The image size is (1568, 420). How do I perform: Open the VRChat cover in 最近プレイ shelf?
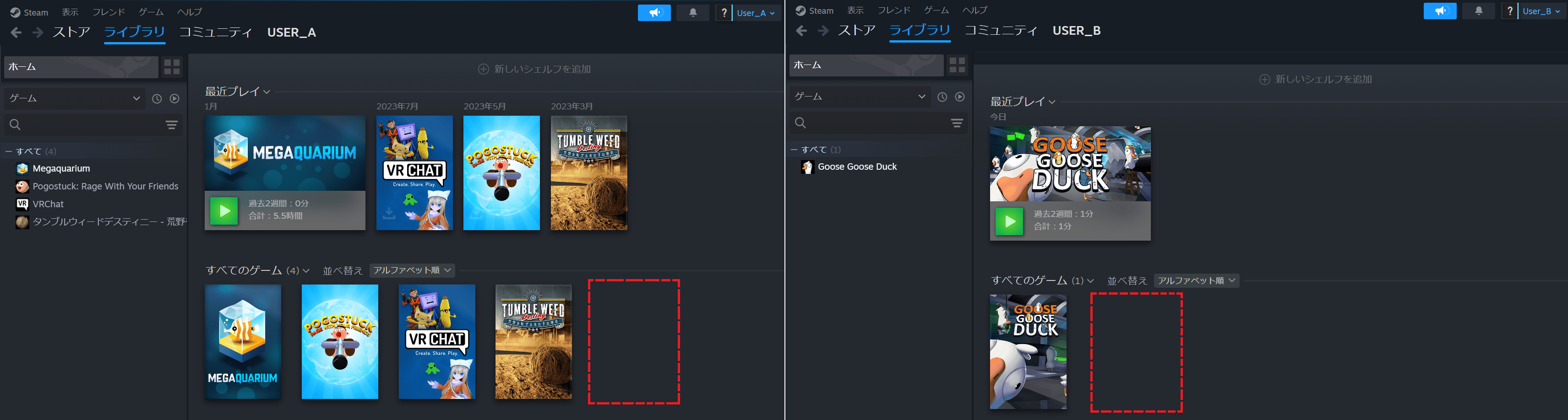tap(414, 173)
